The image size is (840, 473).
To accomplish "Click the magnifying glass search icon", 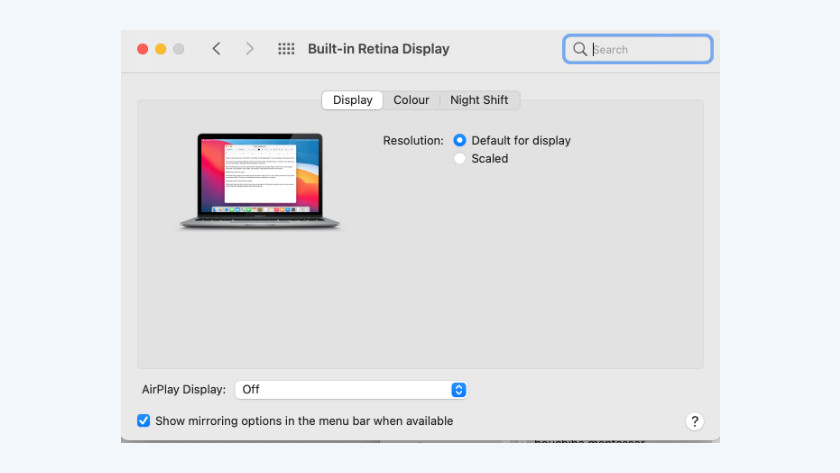I will [580, 49].
